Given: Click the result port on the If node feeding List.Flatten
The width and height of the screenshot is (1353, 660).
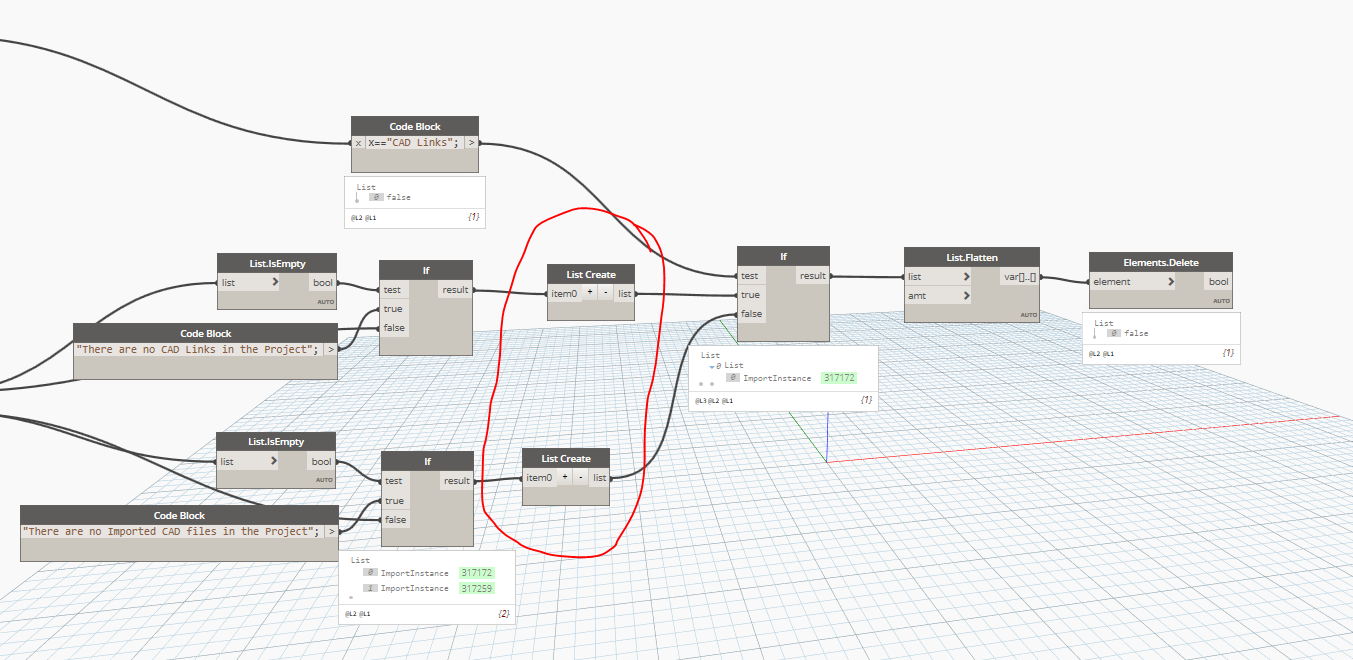Looking at the screenshot, I should pos(813,276).
